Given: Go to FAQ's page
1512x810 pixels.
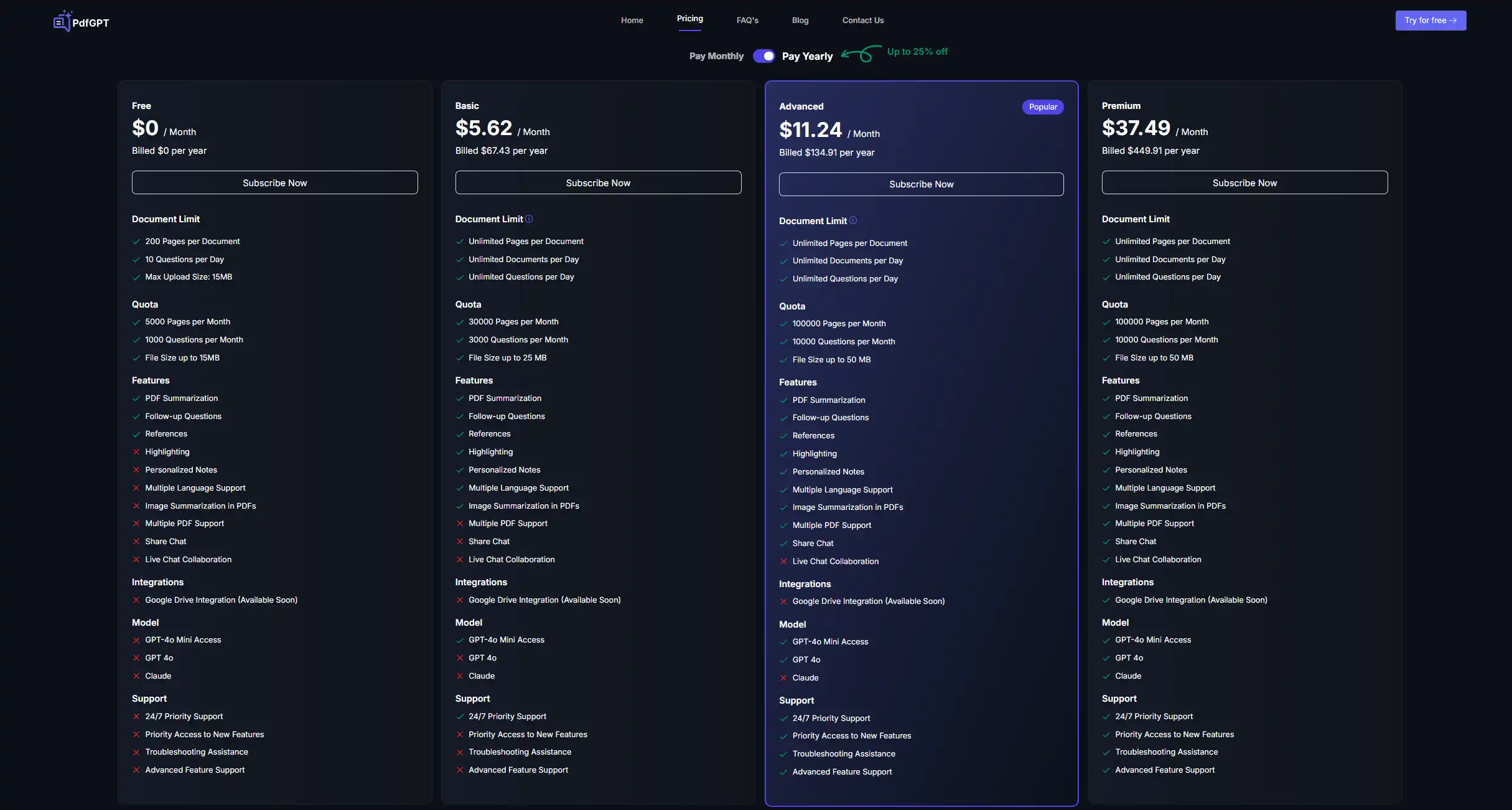Looking at the screenshot, I should 747,21.
